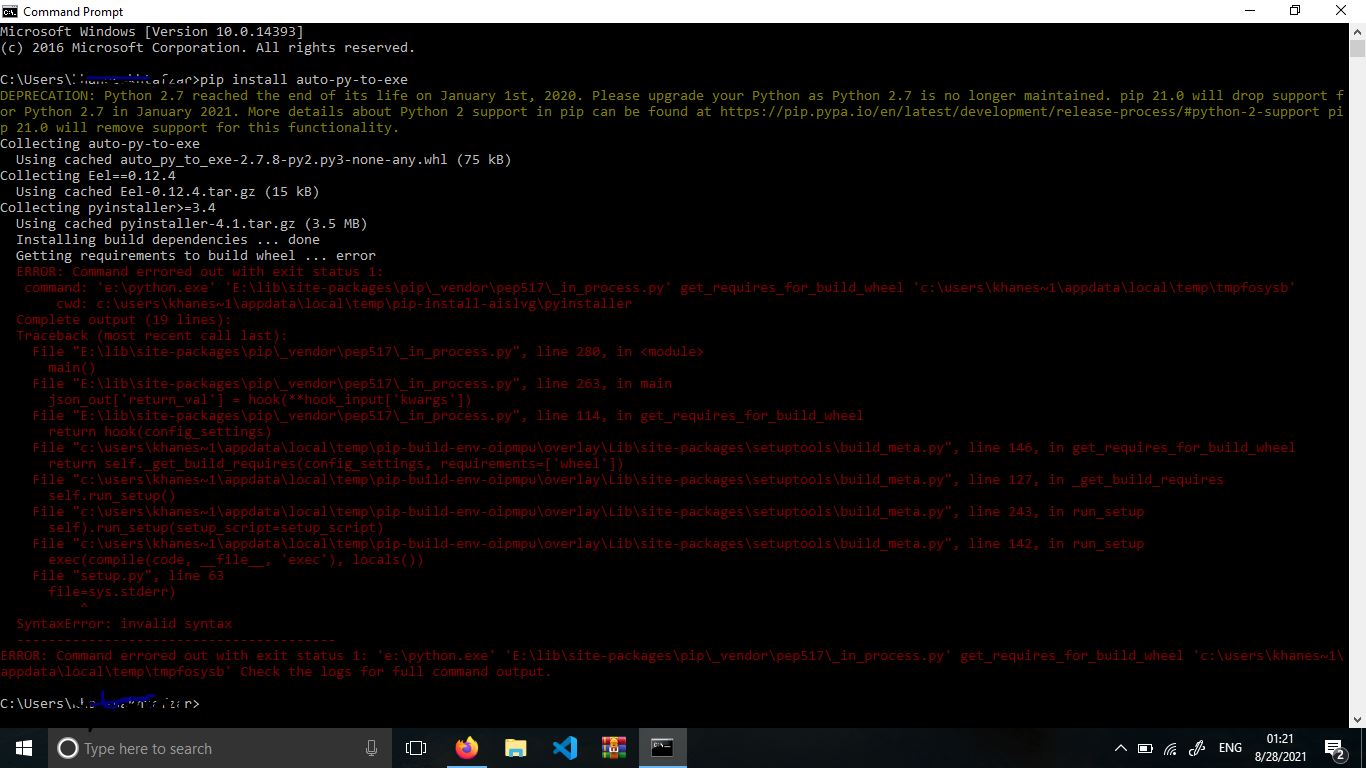Open File Explorer from the taskbar
1366x768 pixels.
point(515,748)
